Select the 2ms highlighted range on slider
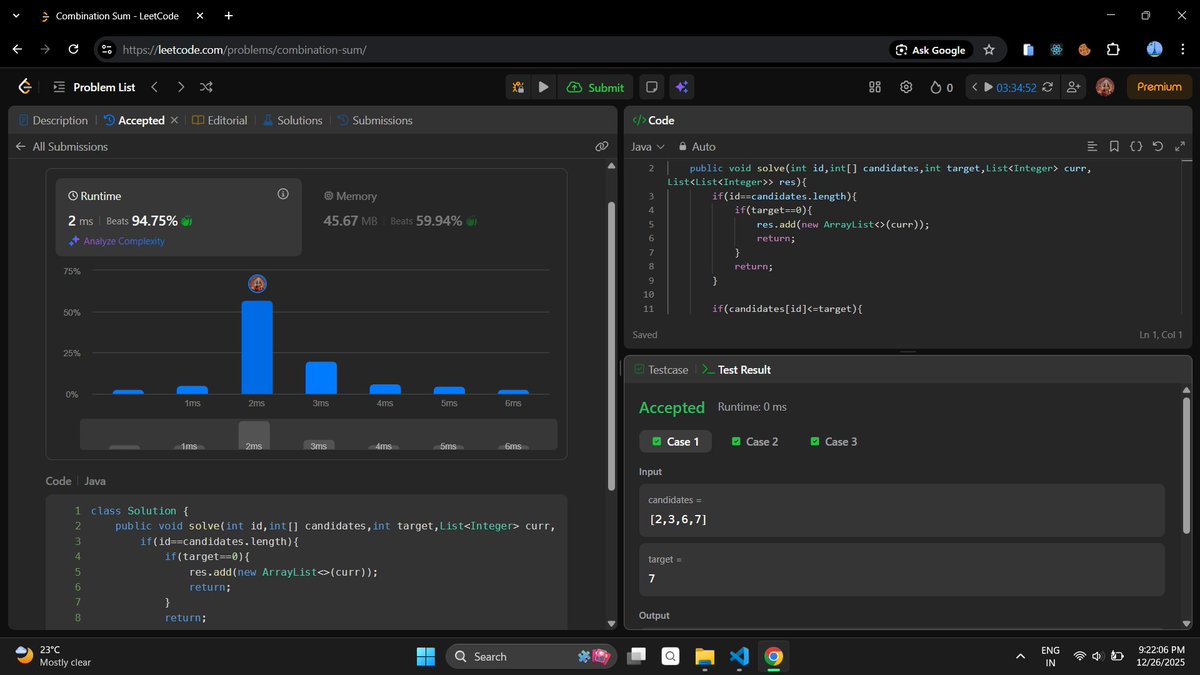1200x675 pixels. (254, 435)
